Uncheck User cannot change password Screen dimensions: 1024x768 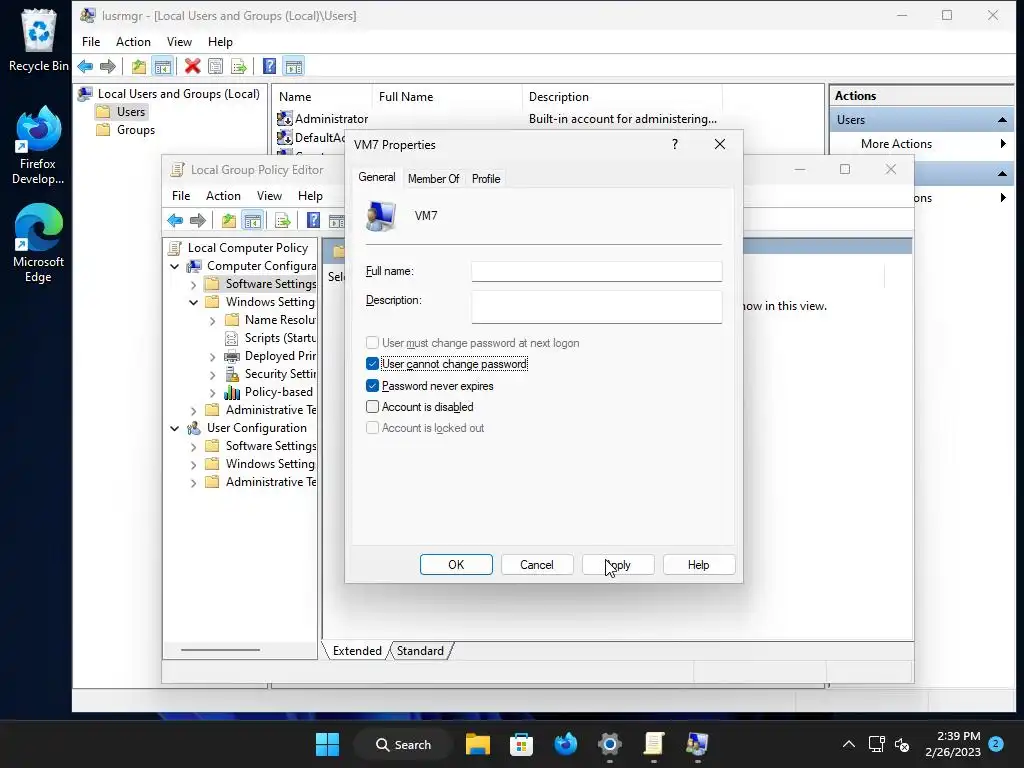(372, 364)
